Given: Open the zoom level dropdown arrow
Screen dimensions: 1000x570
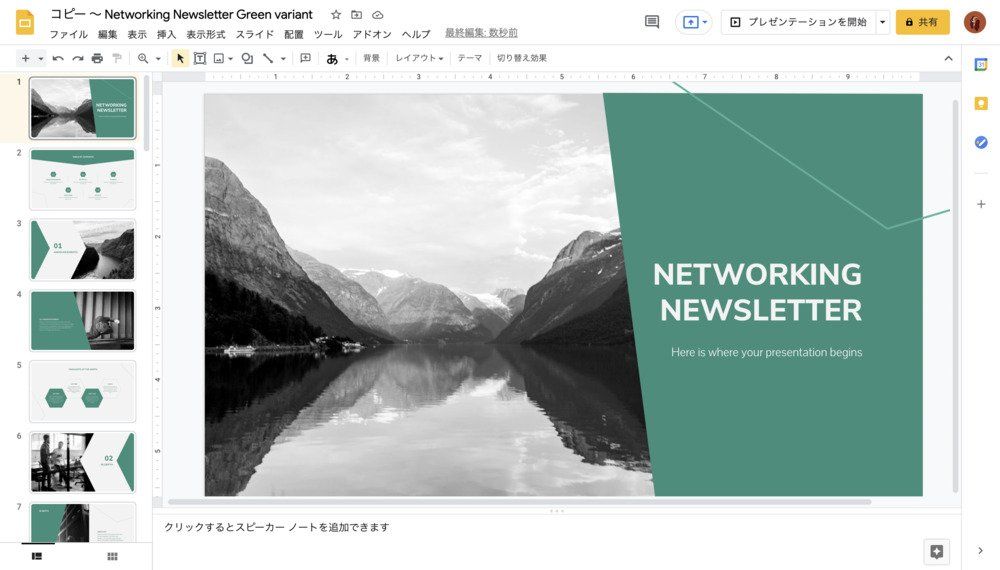Looking at the screenshot, I should 158,59.
